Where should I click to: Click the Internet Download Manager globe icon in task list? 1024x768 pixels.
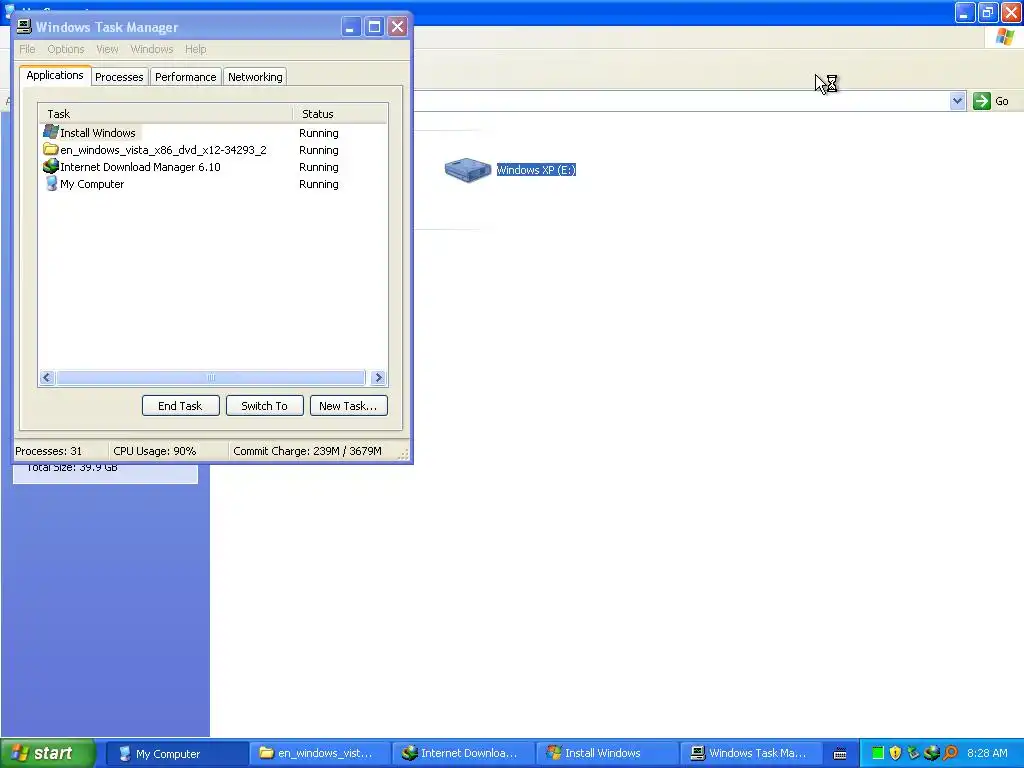50,166
